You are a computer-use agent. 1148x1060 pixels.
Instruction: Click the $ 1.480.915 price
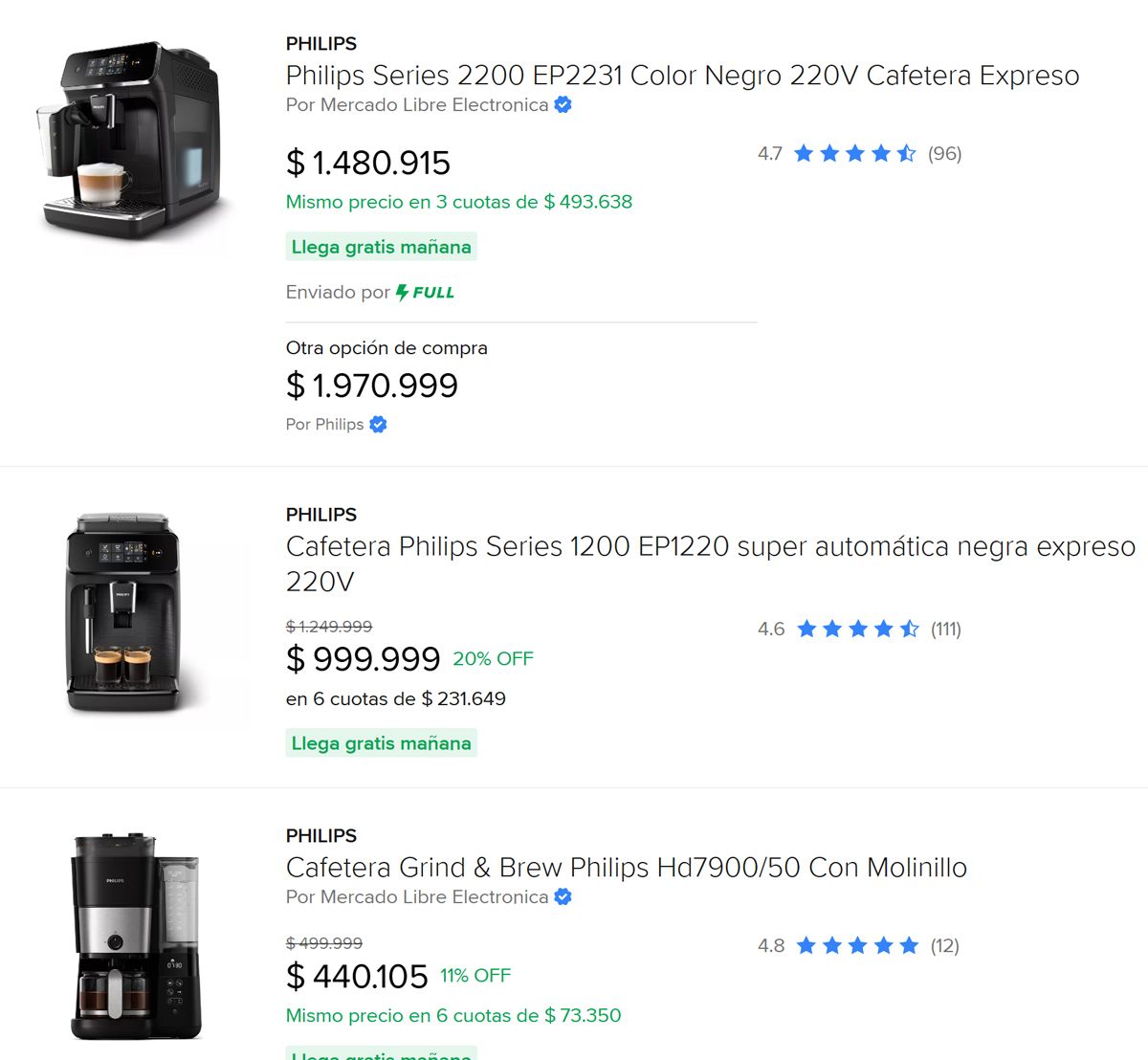(x=368, y=164)
